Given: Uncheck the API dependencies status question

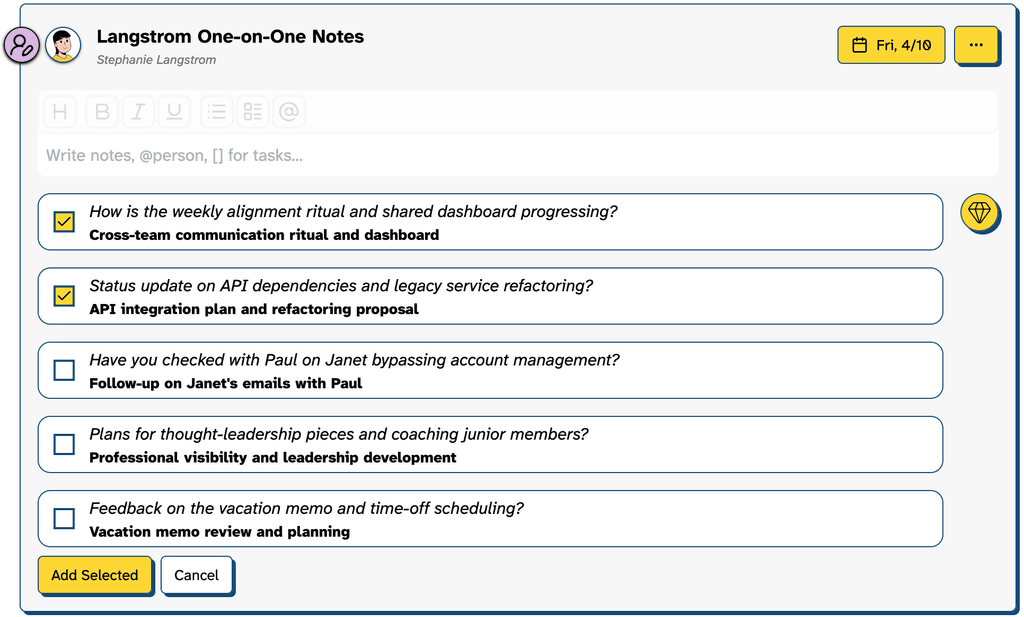Looking at the screenshot, I should tap(64, 296).
